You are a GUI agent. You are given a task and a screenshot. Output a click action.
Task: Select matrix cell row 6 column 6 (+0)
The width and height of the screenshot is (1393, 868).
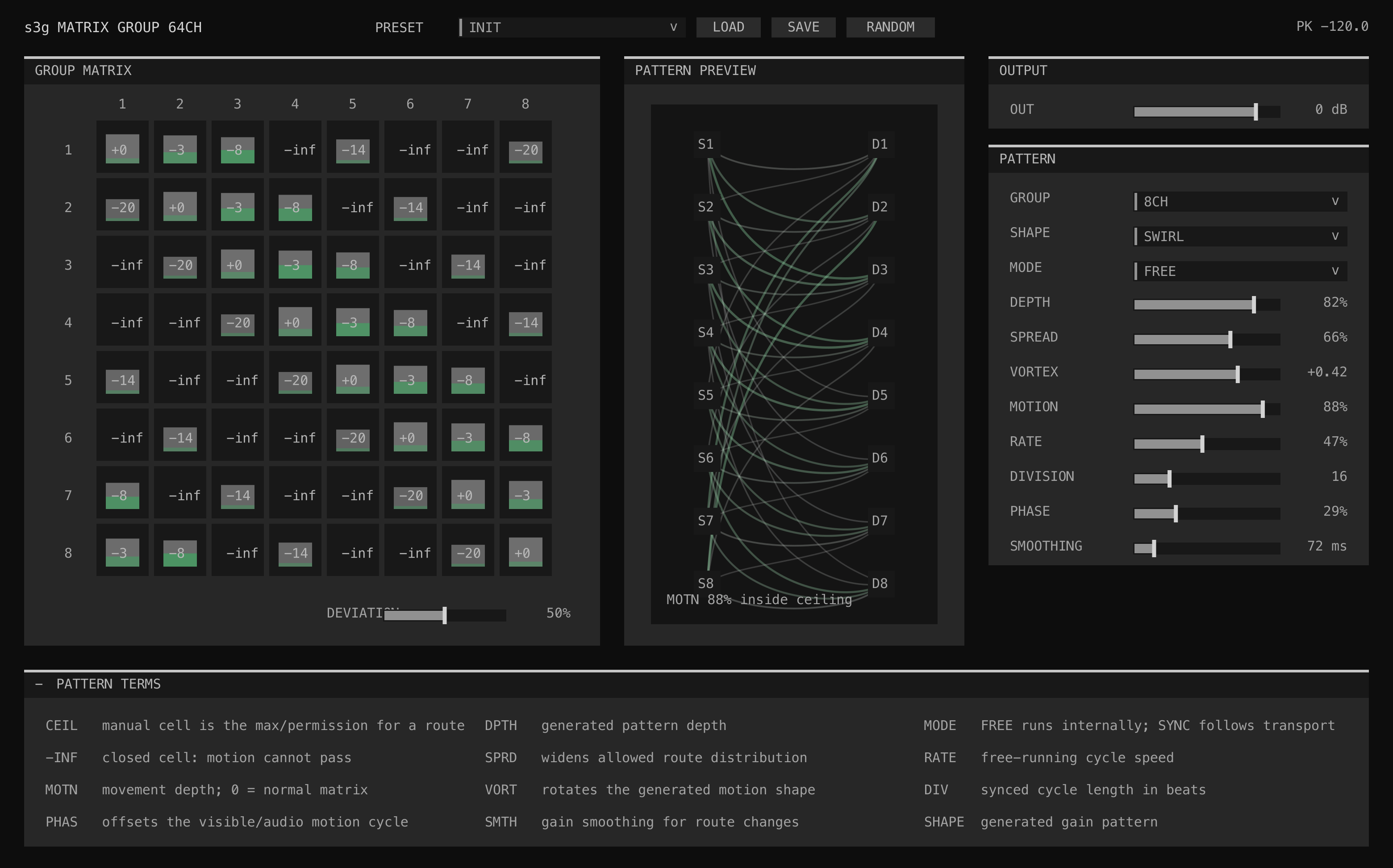click(x=410, y=434)
